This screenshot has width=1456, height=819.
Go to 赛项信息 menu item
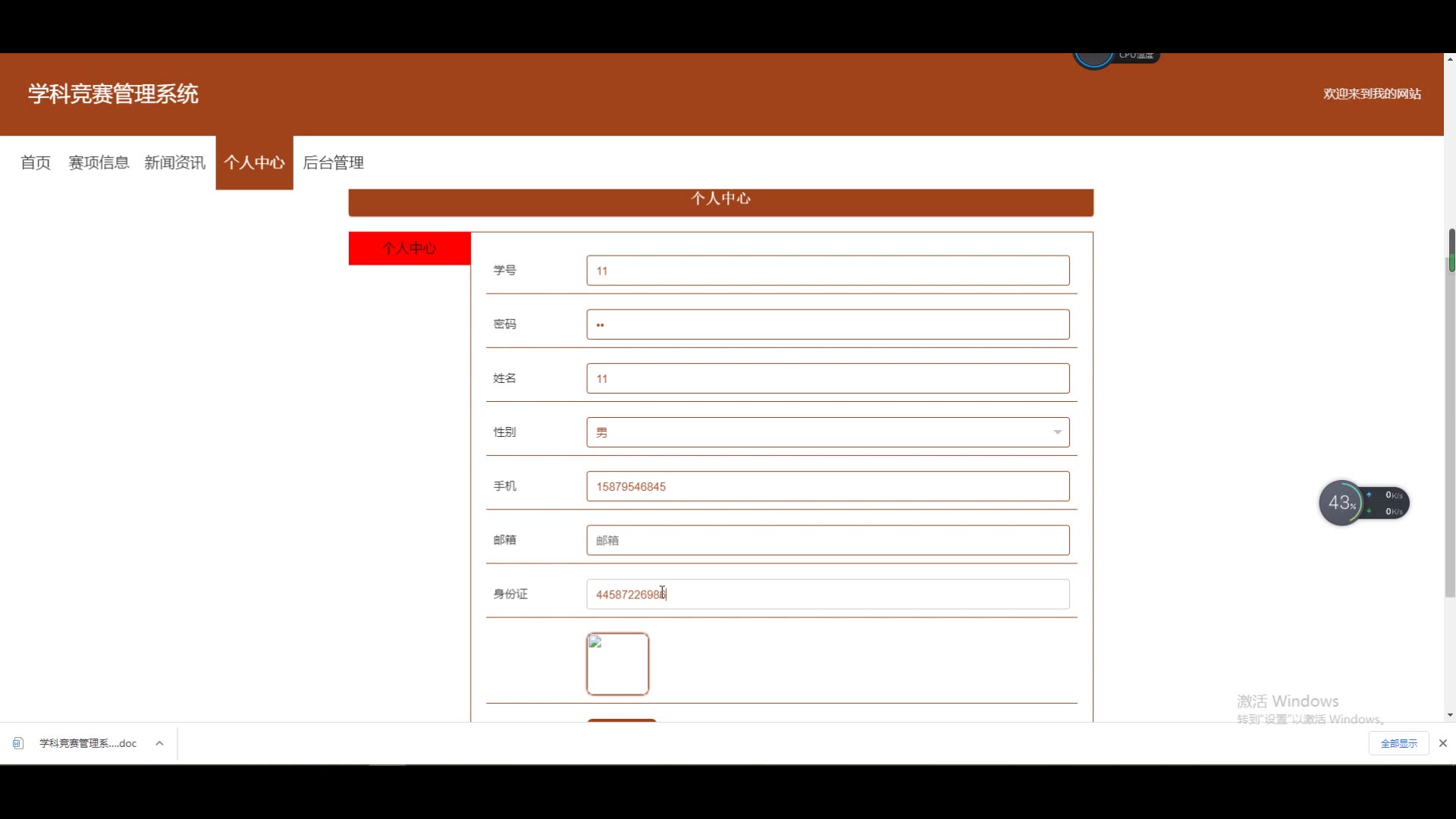tap(99, 162)
